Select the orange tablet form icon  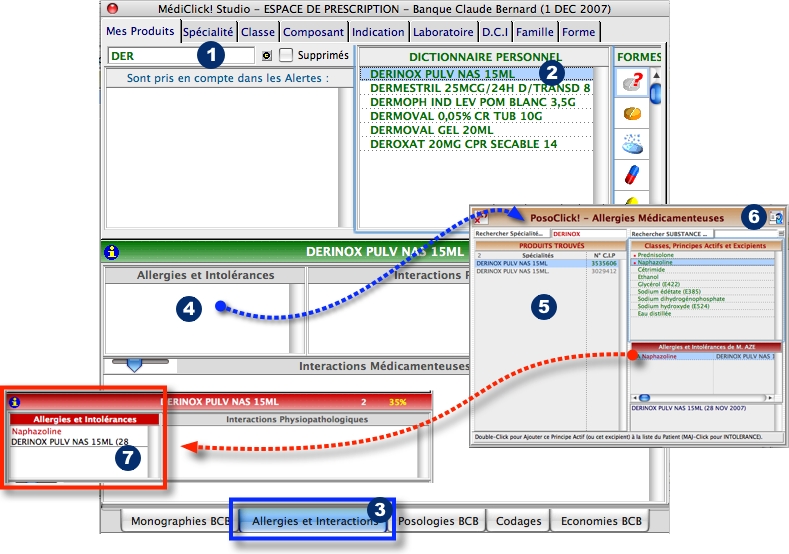click(x=633, y=113)
